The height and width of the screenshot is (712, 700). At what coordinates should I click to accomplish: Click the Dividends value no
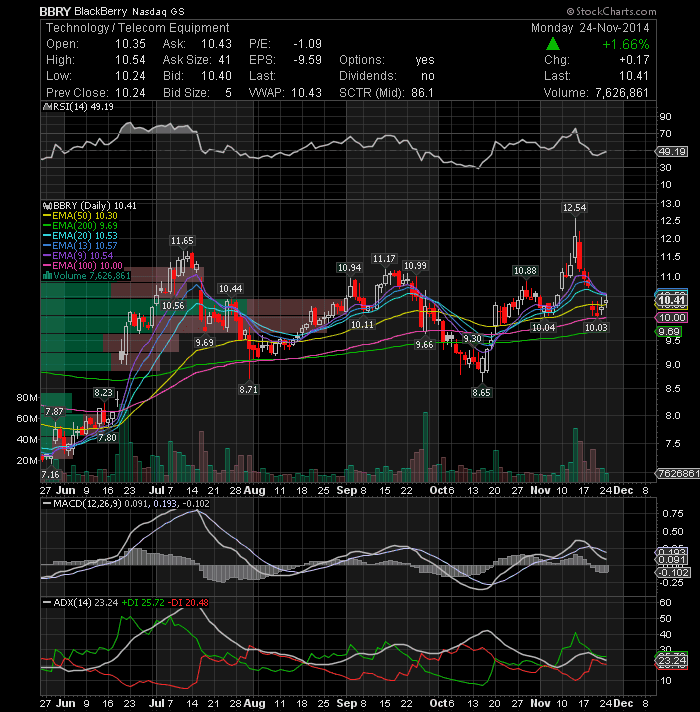tap(428, 76)
